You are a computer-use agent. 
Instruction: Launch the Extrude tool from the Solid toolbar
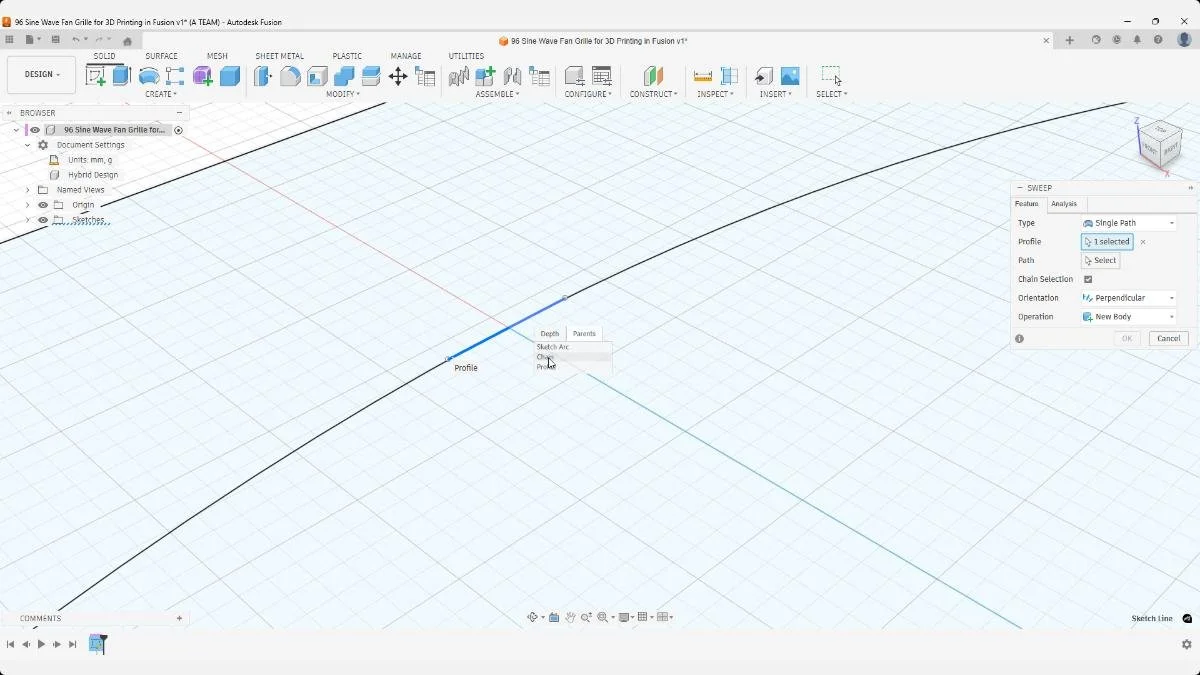(x=120, y=74)
